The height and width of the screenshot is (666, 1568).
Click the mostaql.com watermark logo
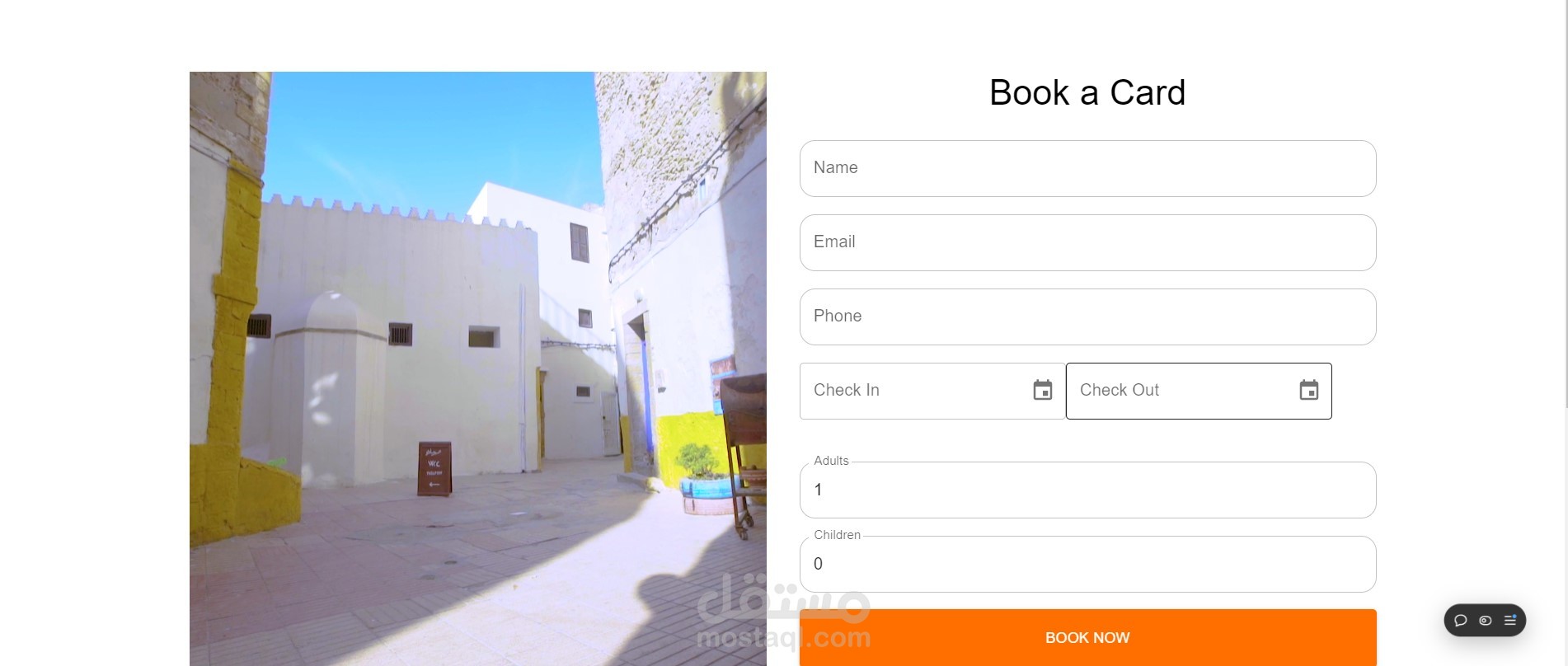pos(783,613)
